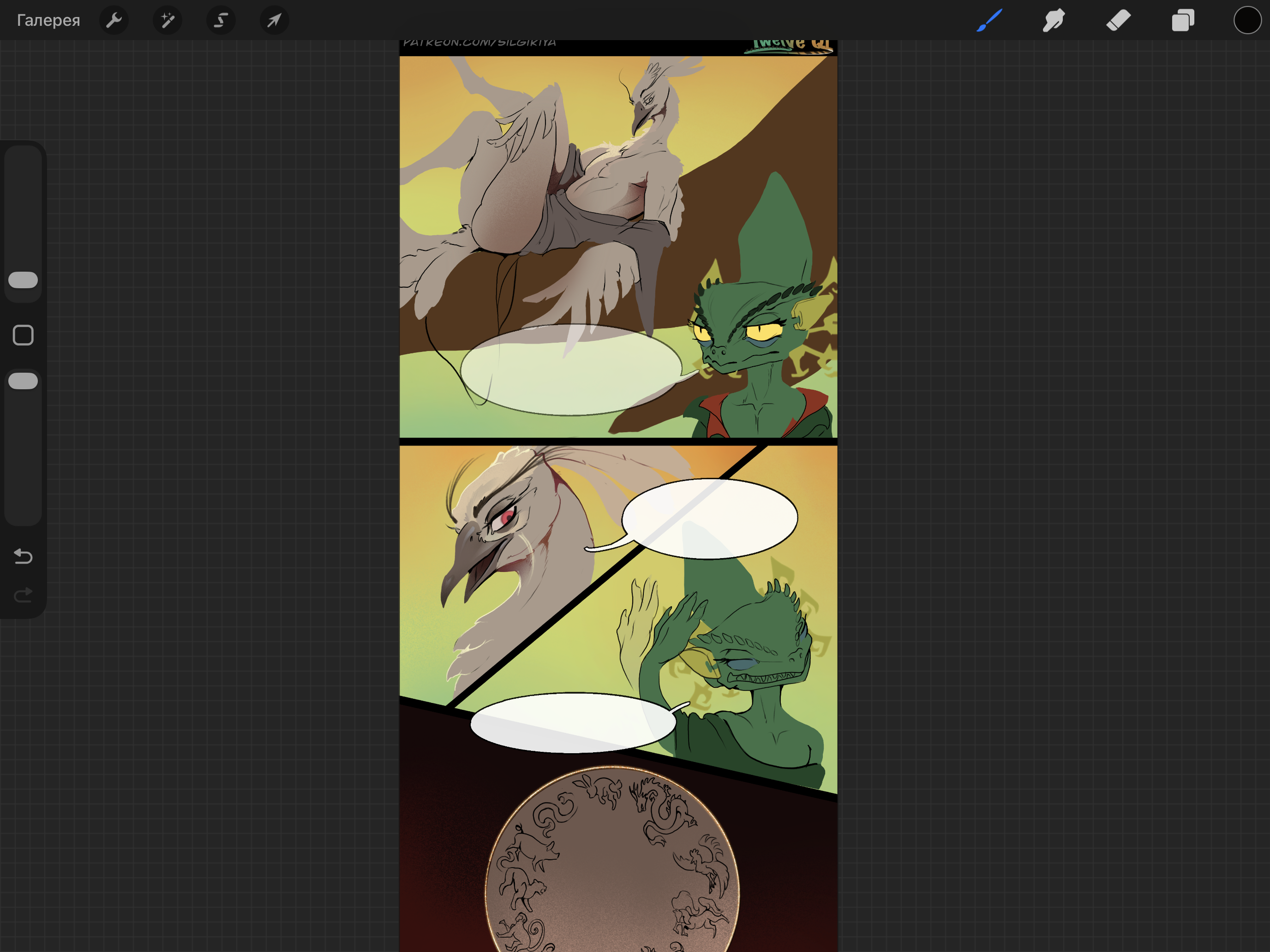Activate the Selection S-shaped tool
The image size is (1270, 952).
(221, 21)
